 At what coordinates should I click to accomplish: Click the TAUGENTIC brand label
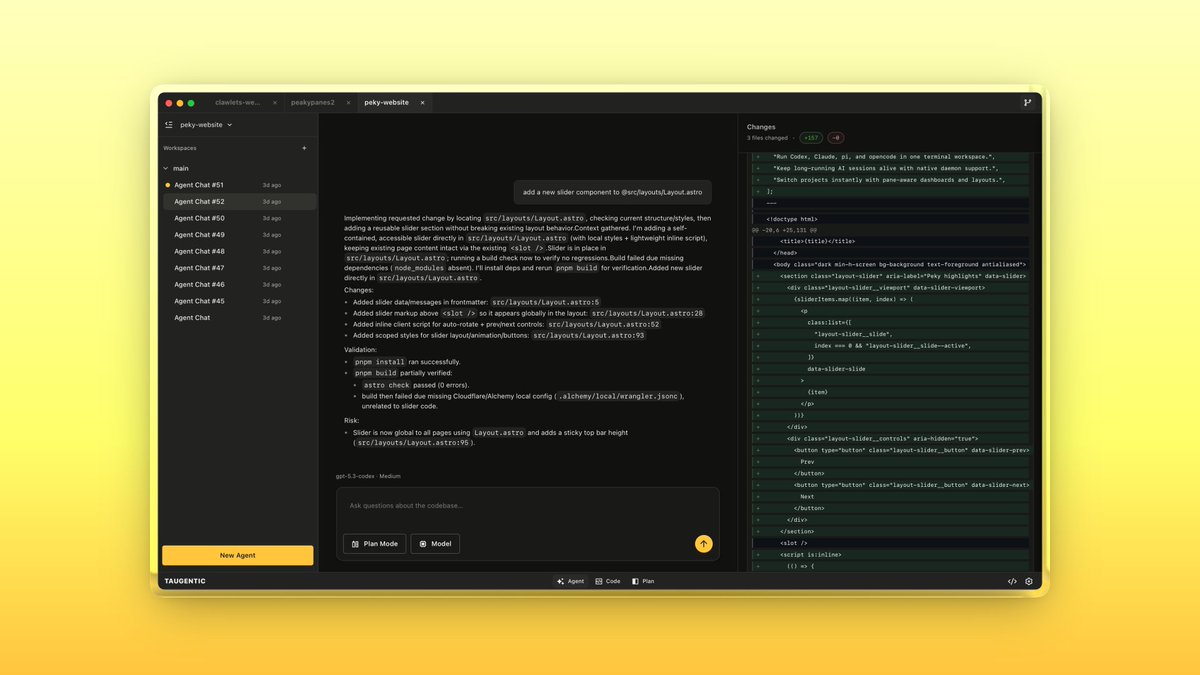[x=185, y=581]
